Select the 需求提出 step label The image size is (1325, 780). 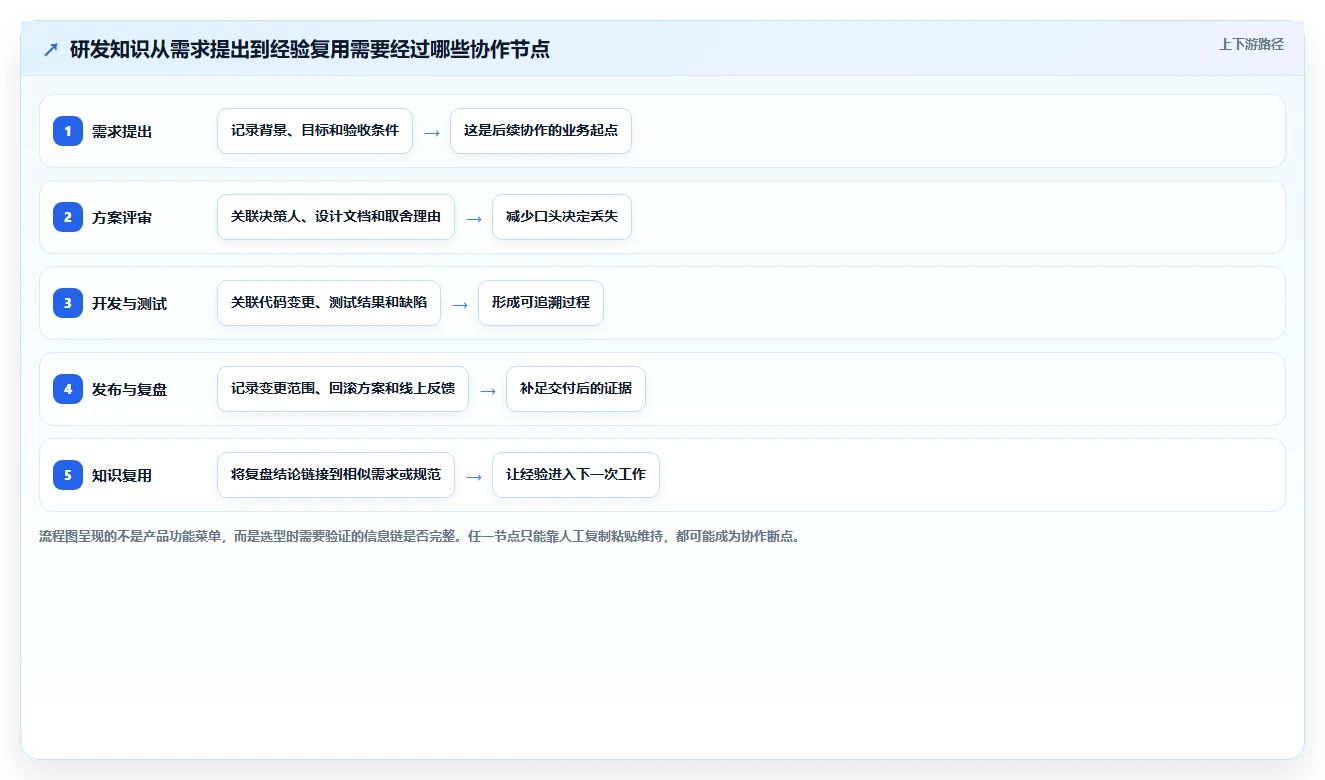[x=122, y=131]
